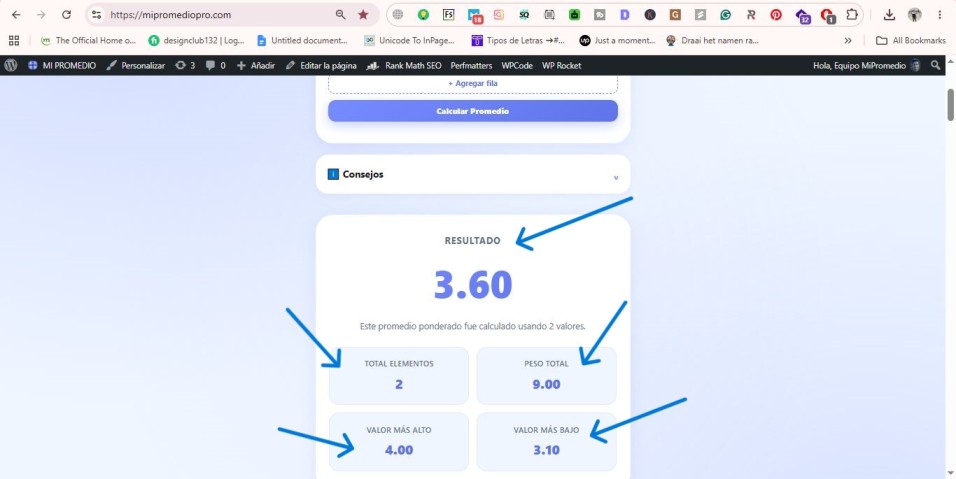Open the red extension with badge 1
This screenshot has height=479, width=956.
pos(827,15)
